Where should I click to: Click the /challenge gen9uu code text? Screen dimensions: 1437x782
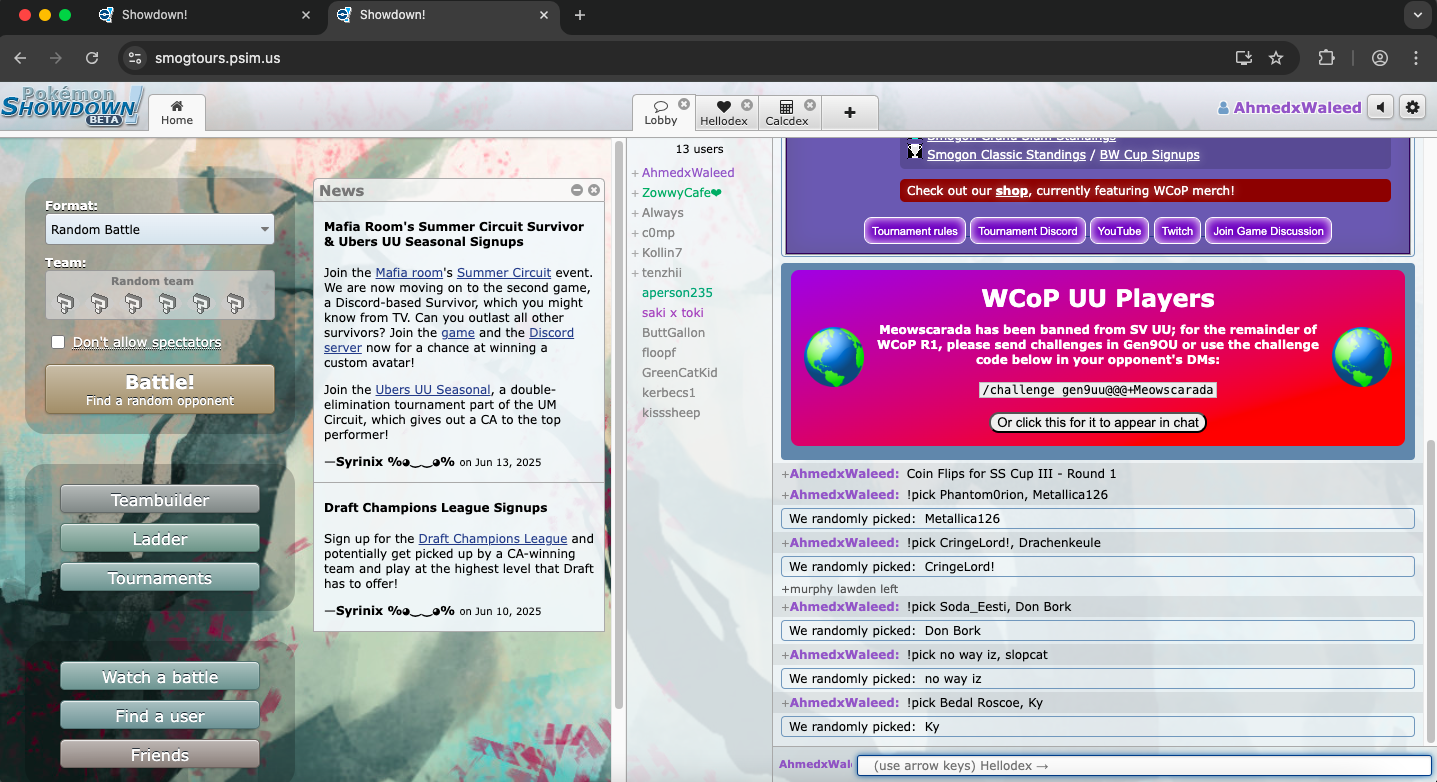1098,390
